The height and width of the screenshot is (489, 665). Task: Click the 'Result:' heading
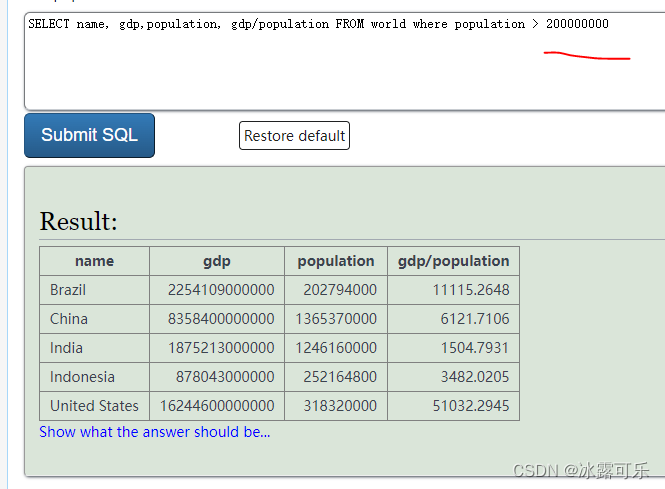[78, 221]
